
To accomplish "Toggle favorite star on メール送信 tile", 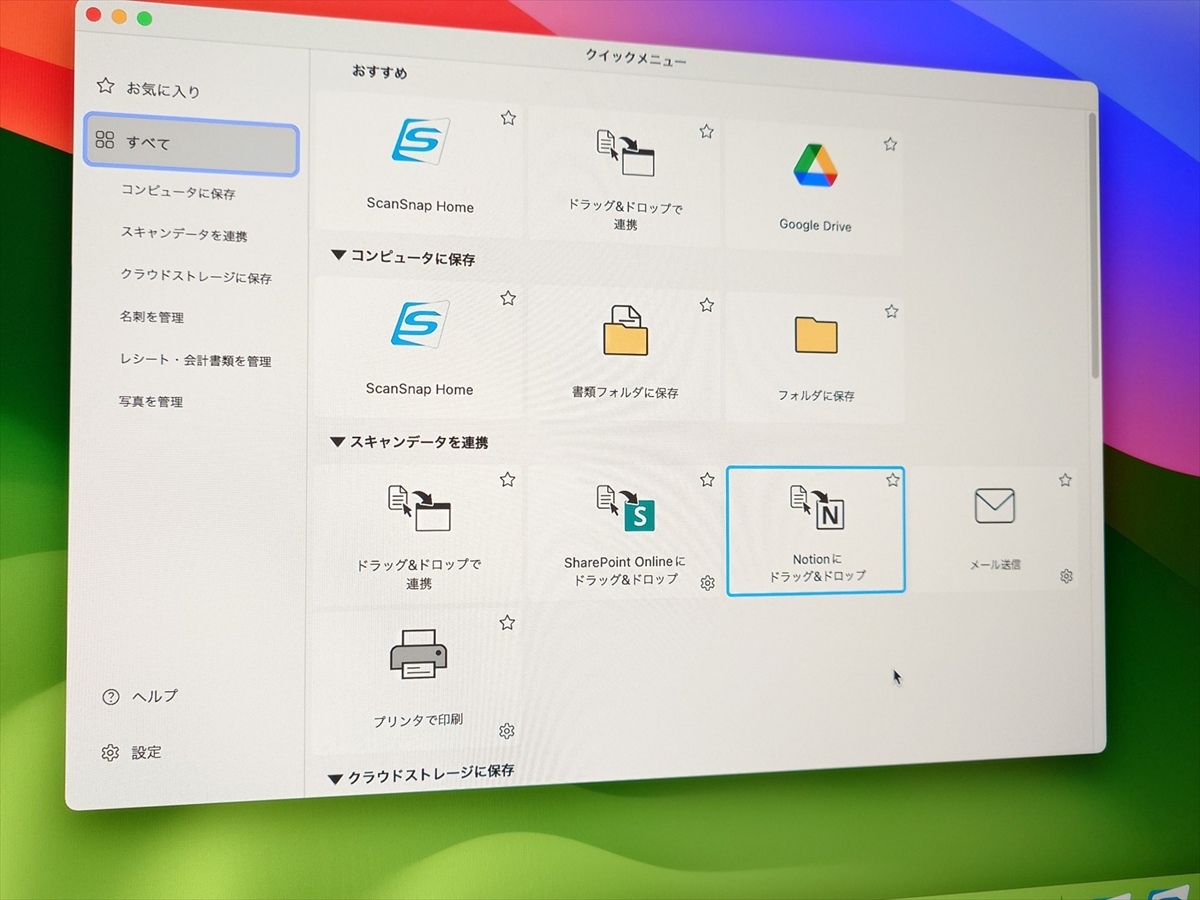I will pyautogui.click(x=1066, y=480).
